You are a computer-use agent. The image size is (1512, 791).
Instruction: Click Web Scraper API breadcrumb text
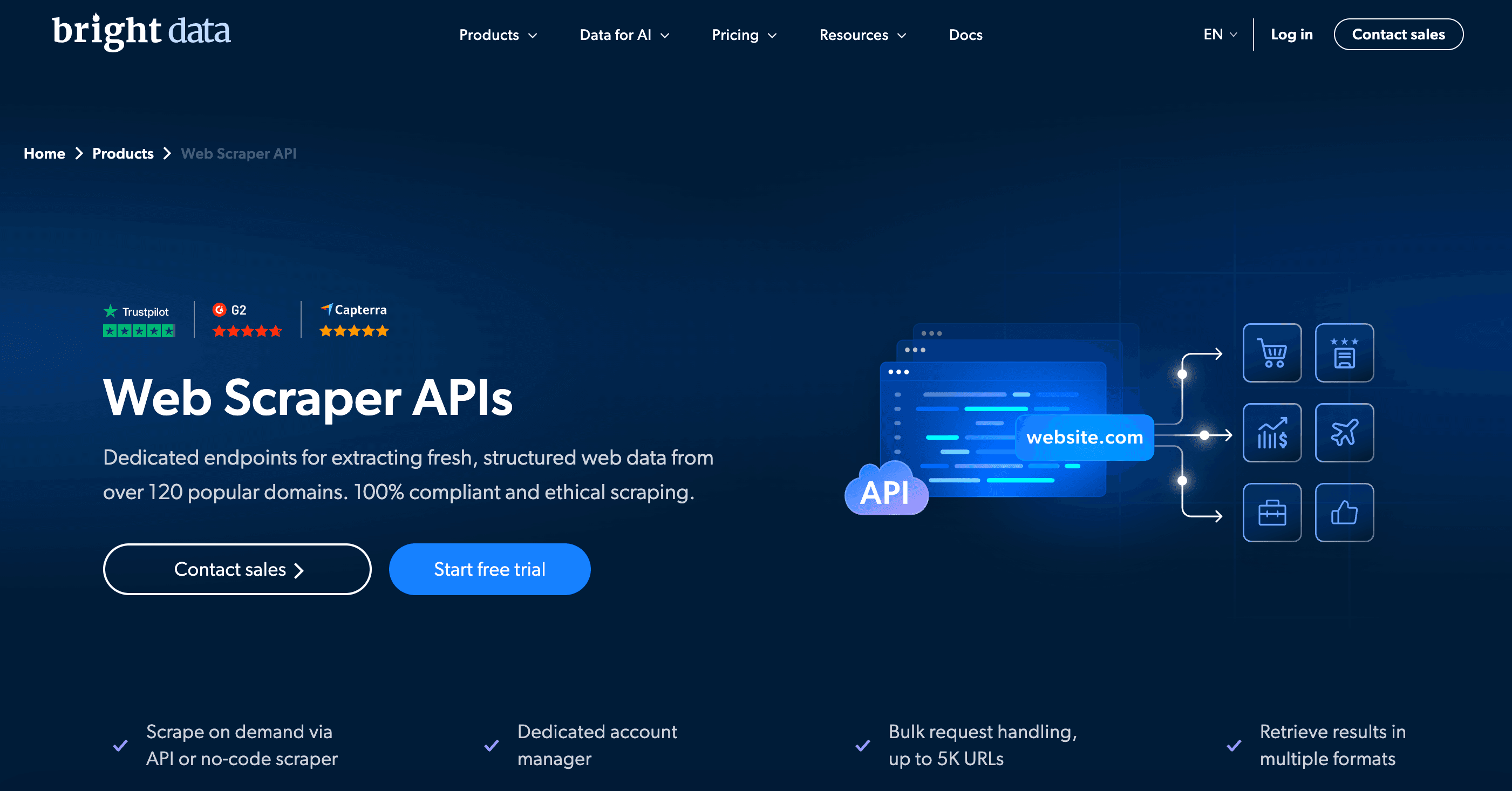(x=239, y=154)
